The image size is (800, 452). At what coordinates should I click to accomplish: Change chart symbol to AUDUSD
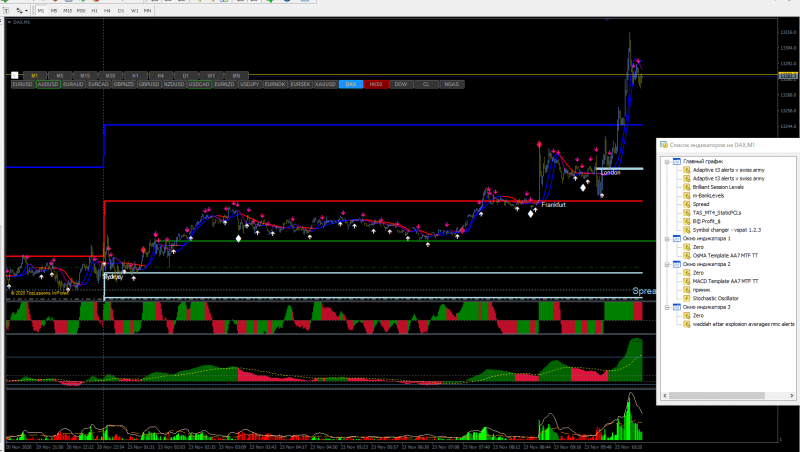click(48, 84)
